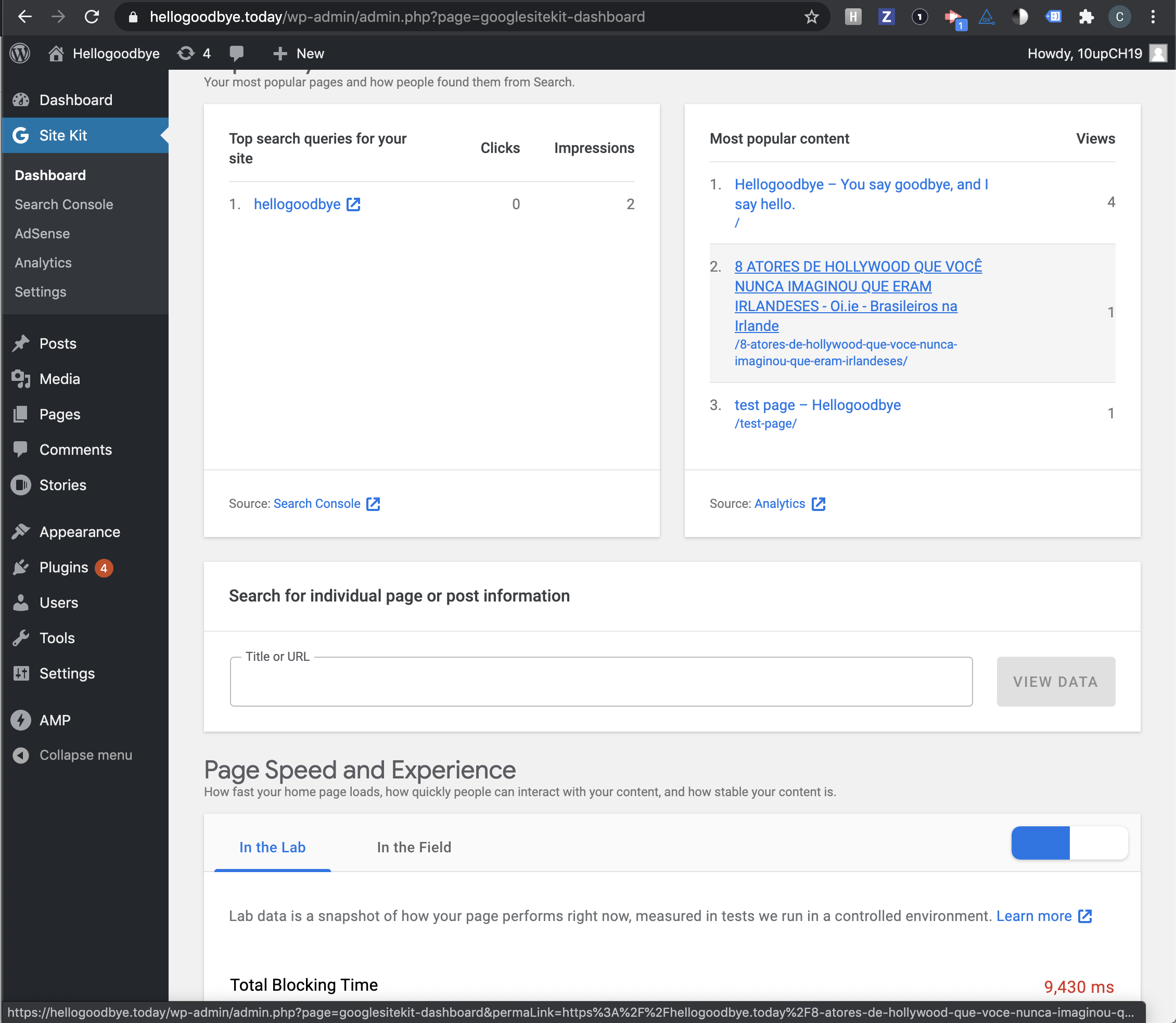Select Site Kit in sidebar
The width and height of the screenshot is (1176, 1023).
(84, 135)
